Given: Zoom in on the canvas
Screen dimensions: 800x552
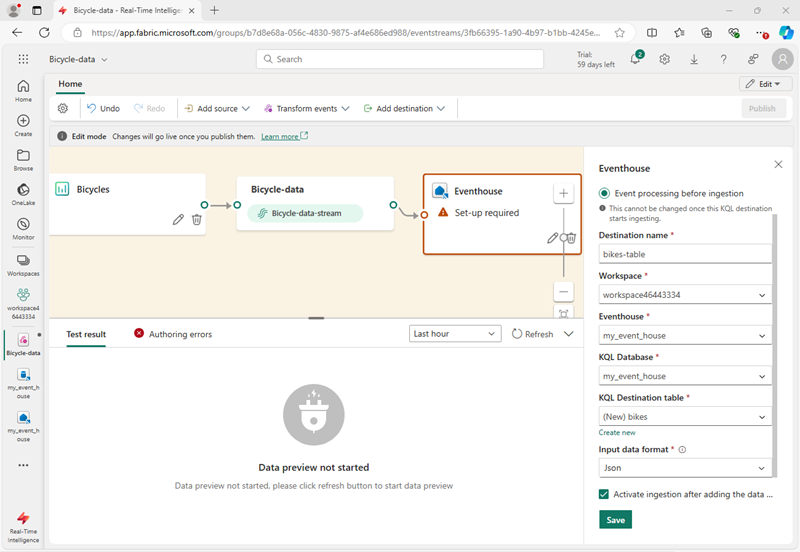Looking at the screenshot, I should (564, 193).
